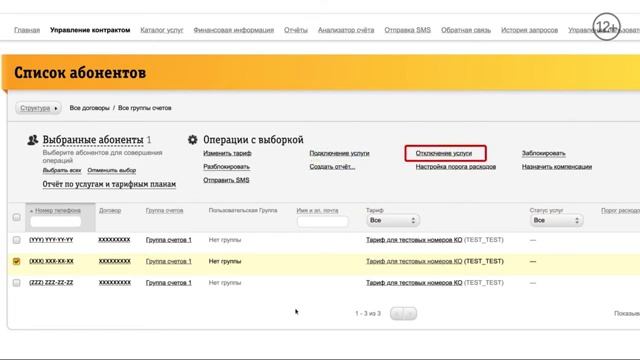Click Все договоры breadcrumb

(90, 108)
